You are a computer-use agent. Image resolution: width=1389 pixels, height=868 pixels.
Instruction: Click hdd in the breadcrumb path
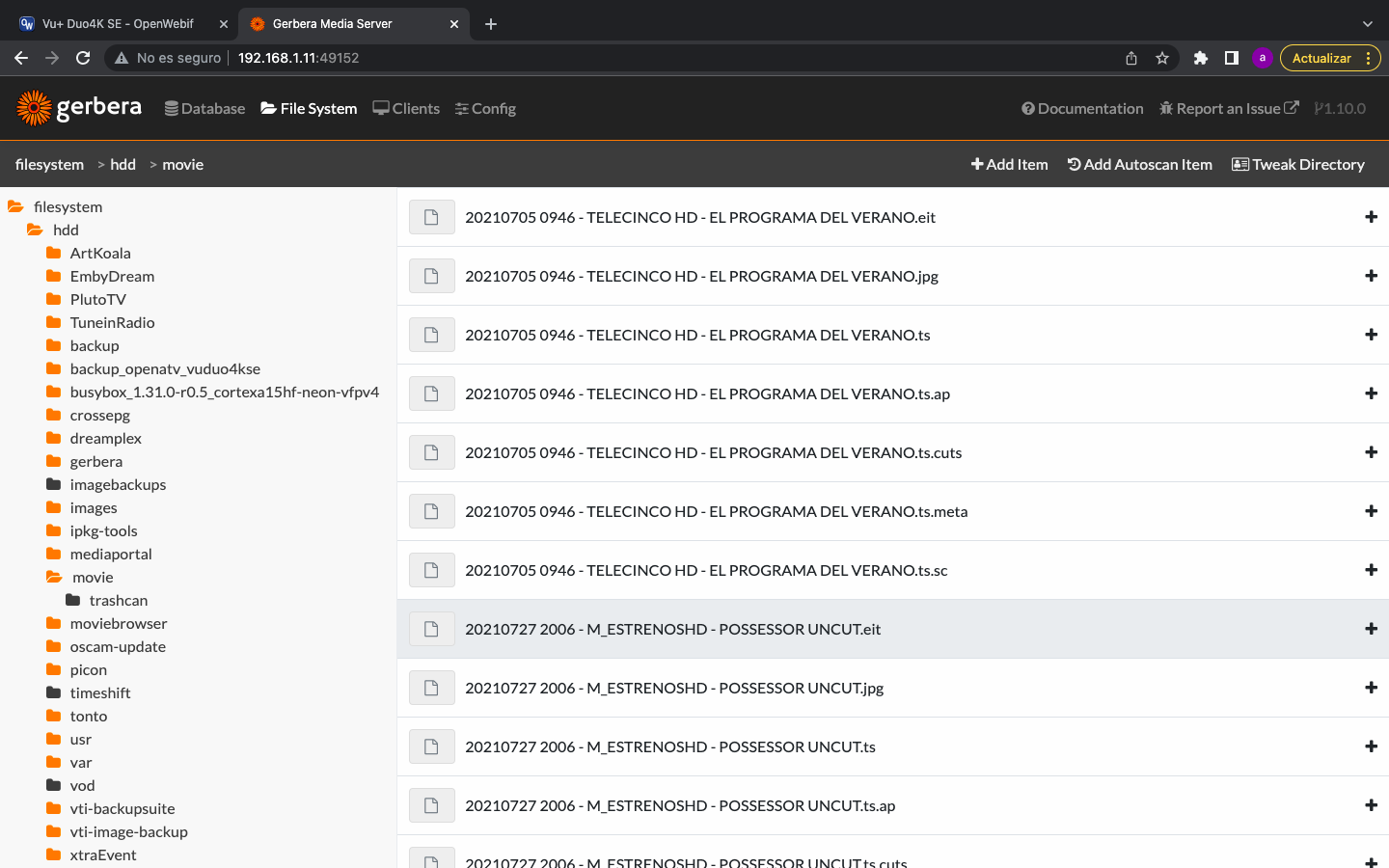(123, 165)
